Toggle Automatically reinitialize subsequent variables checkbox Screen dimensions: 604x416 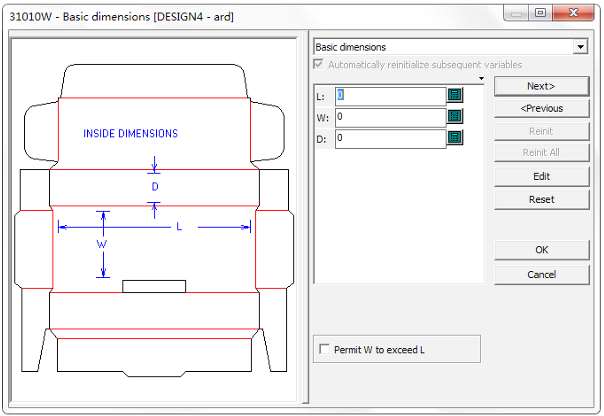click(319, 64)
